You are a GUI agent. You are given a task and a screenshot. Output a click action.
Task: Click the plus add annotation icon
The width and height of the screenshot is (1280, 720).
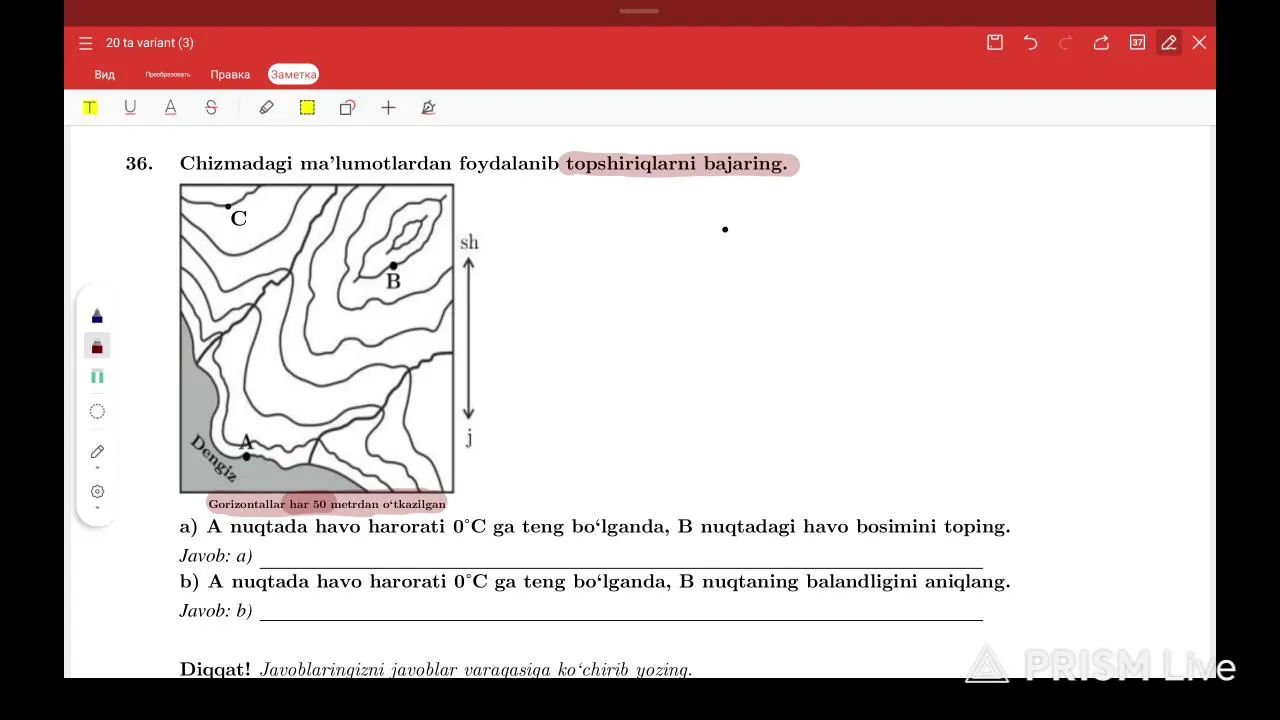click(388, 107)
